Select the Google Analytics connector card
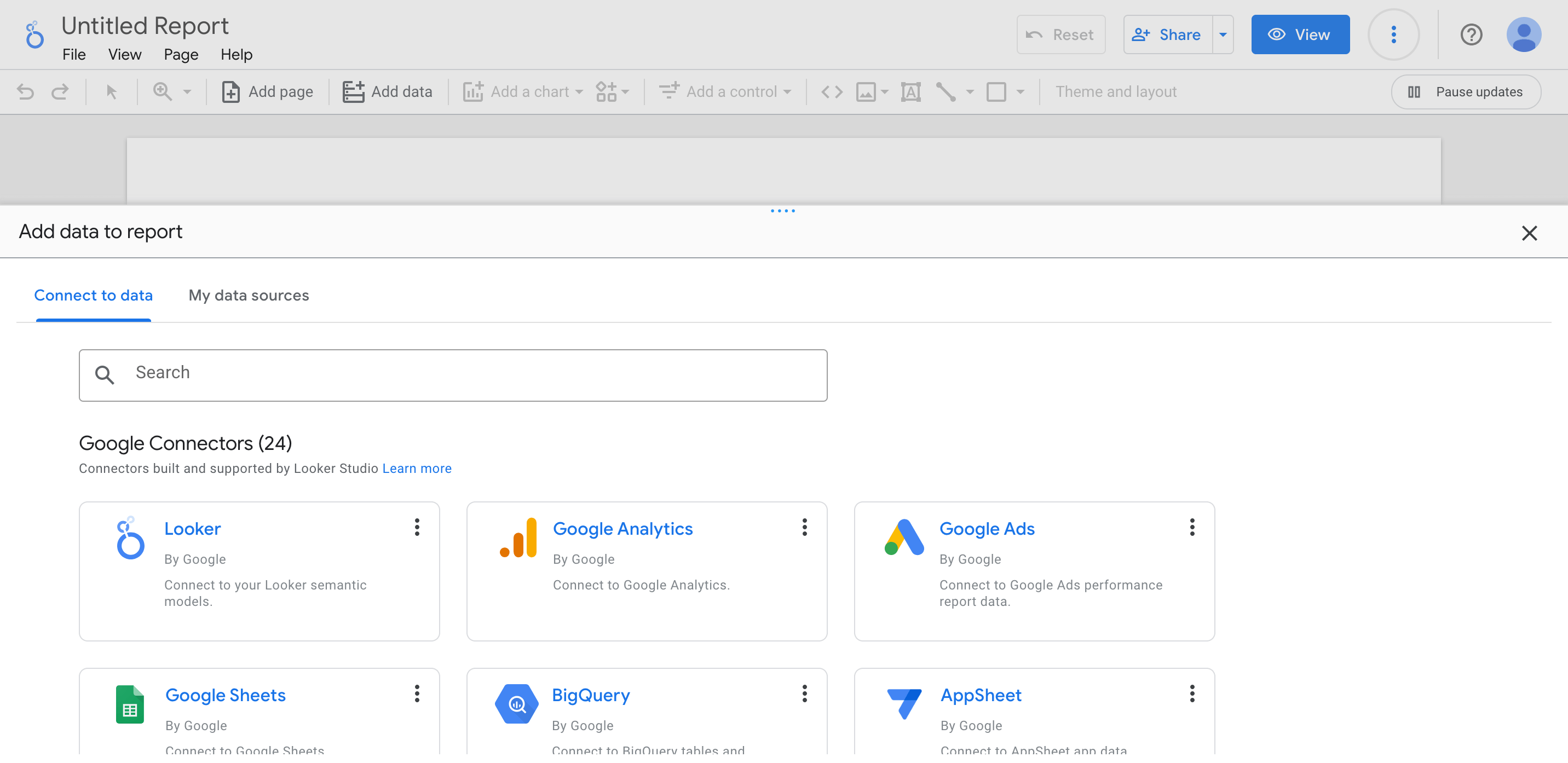Screen dimensions: 1568x763 tap(646, 570)
